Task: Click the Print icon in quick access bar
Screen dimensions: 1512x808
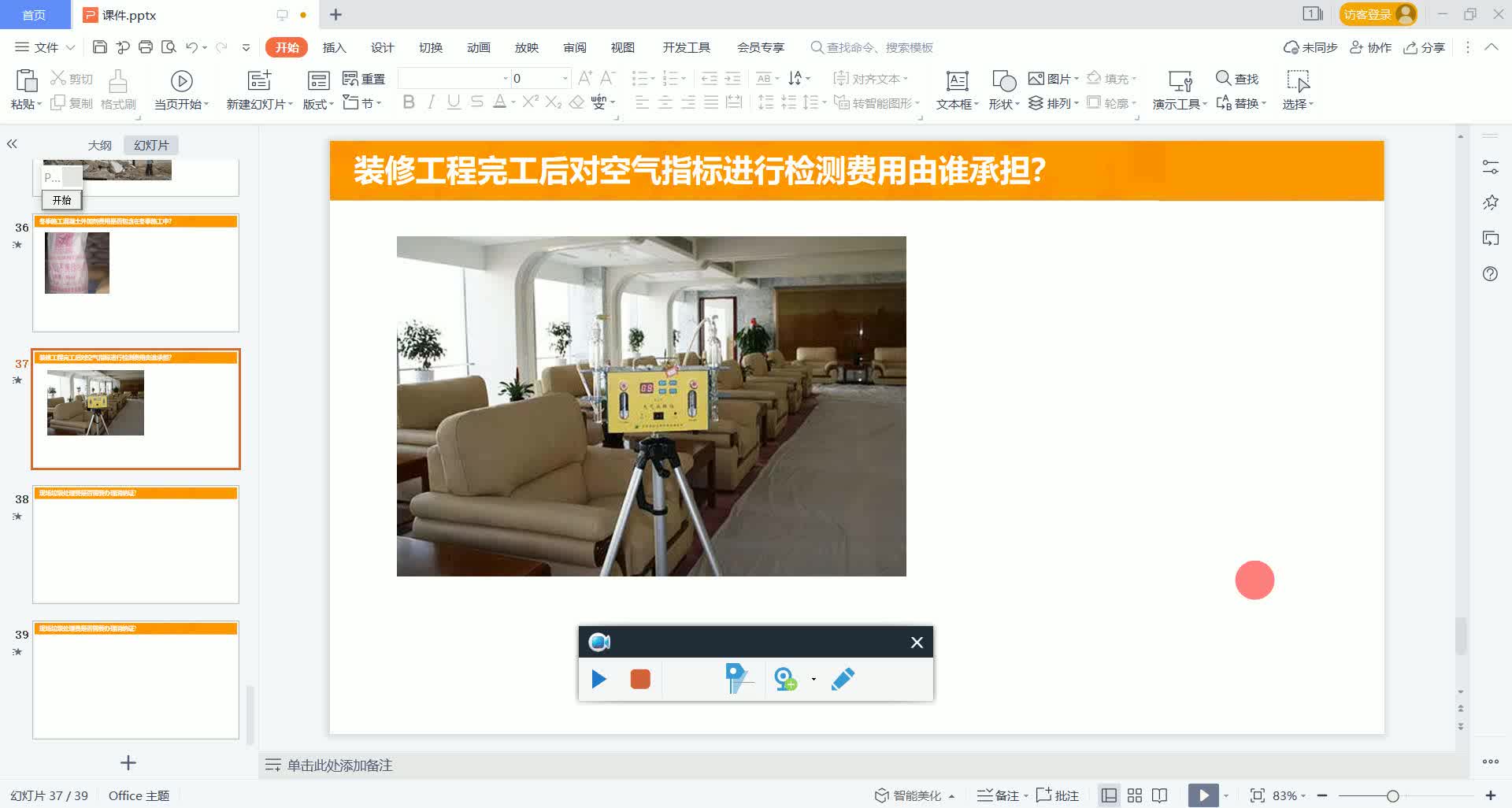Action: (x=146, y=47)
